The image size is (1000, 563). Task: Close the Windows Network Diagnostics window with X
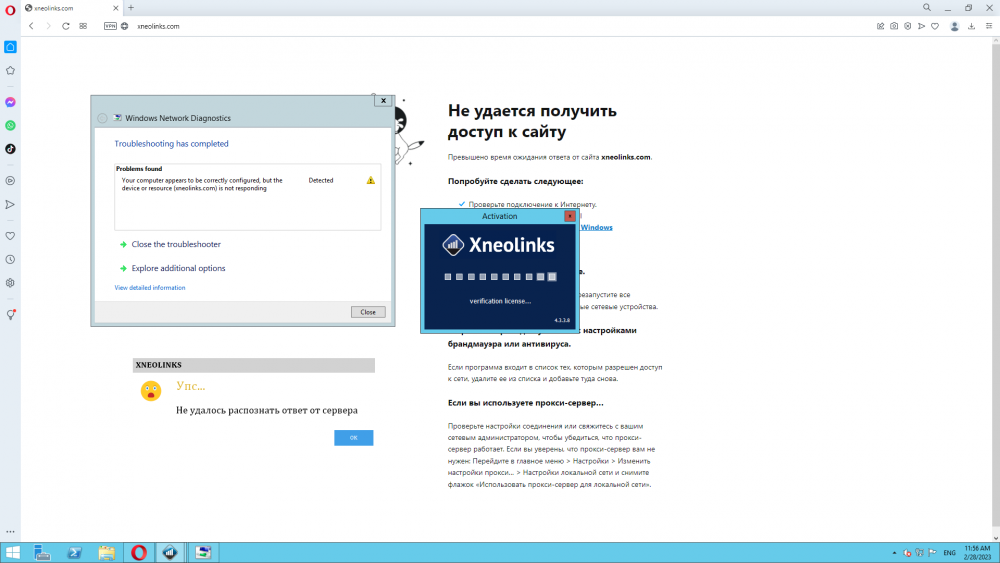tap(383, 101)
